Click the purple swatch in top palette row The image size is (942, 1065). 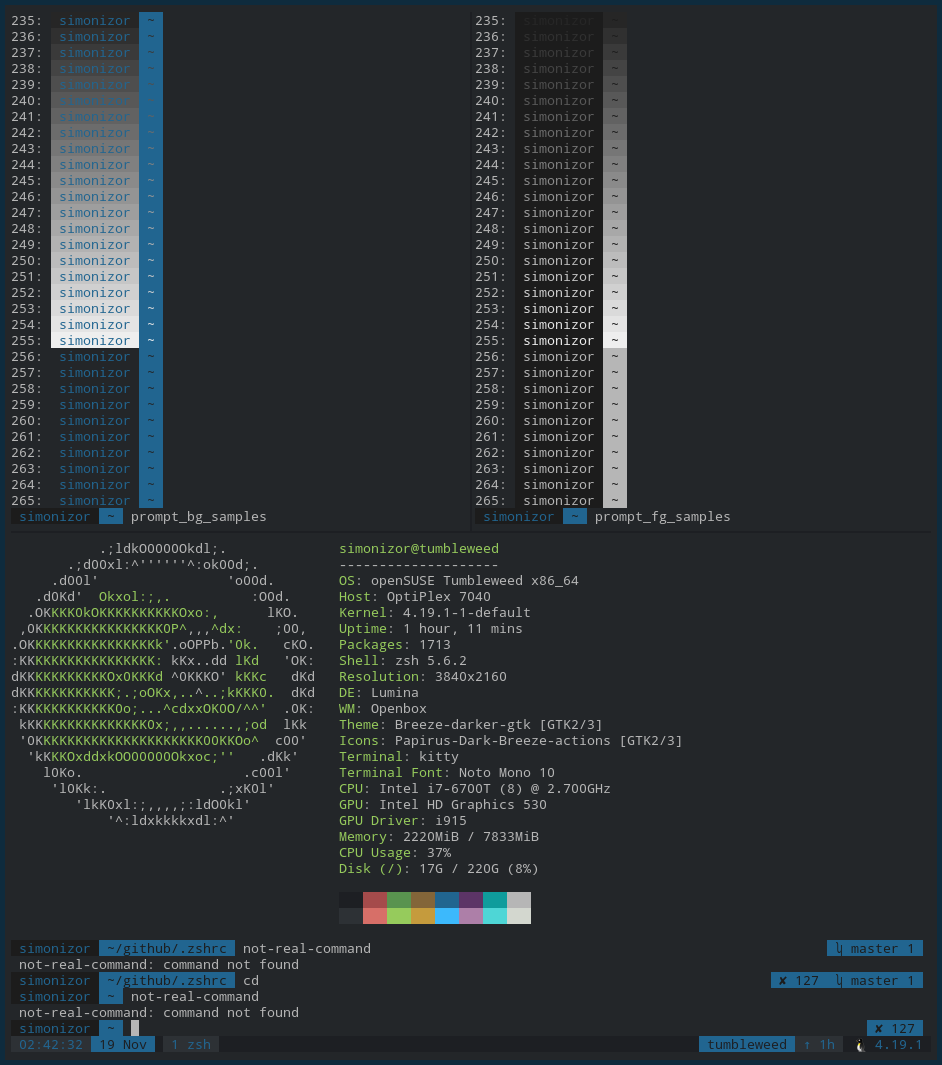[471, 900]
